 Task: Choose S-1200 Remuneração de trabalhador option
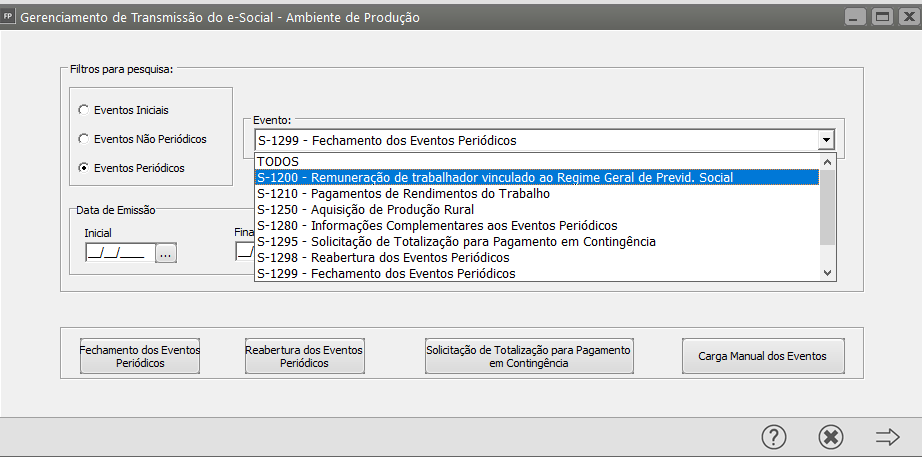[537, 177]
